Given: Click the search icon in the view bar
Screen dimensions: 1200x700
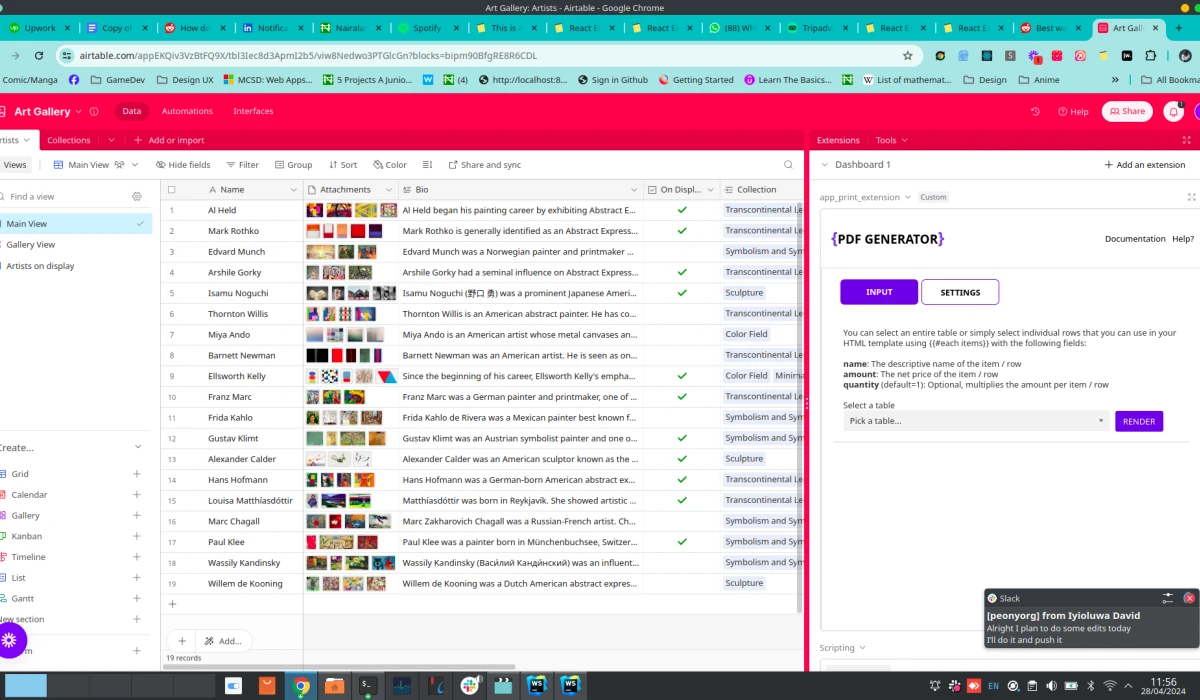Looking at the screenshot, I should pos(788,164).
